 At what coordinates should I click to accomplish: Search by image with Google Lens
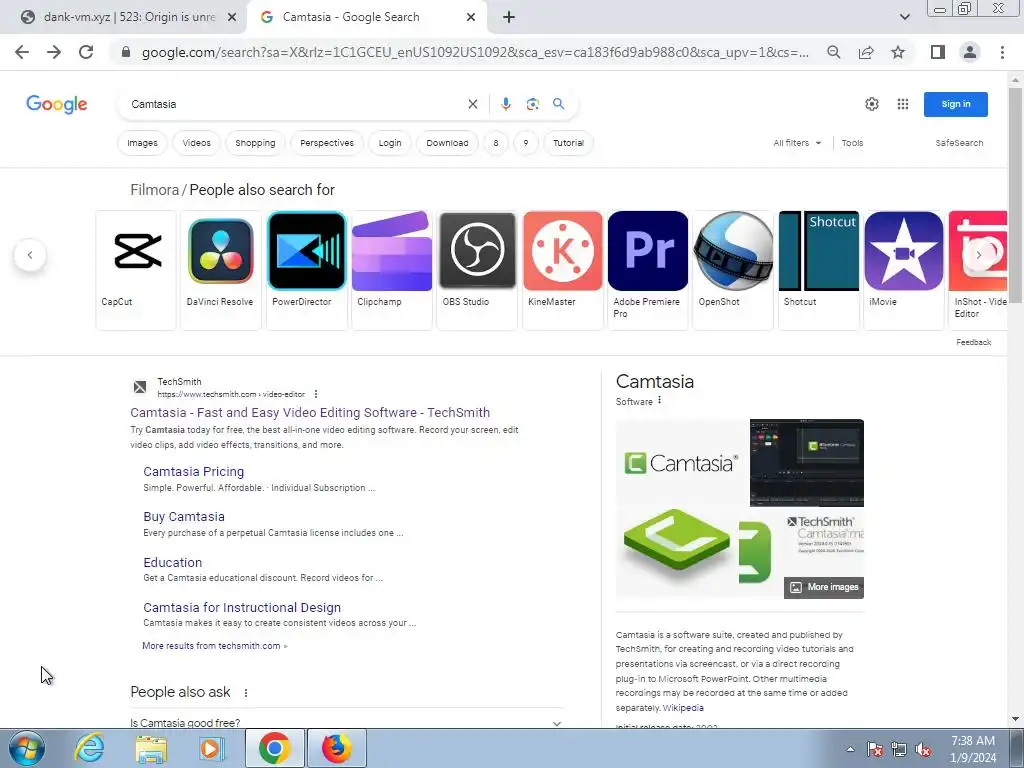coord(533,104)
